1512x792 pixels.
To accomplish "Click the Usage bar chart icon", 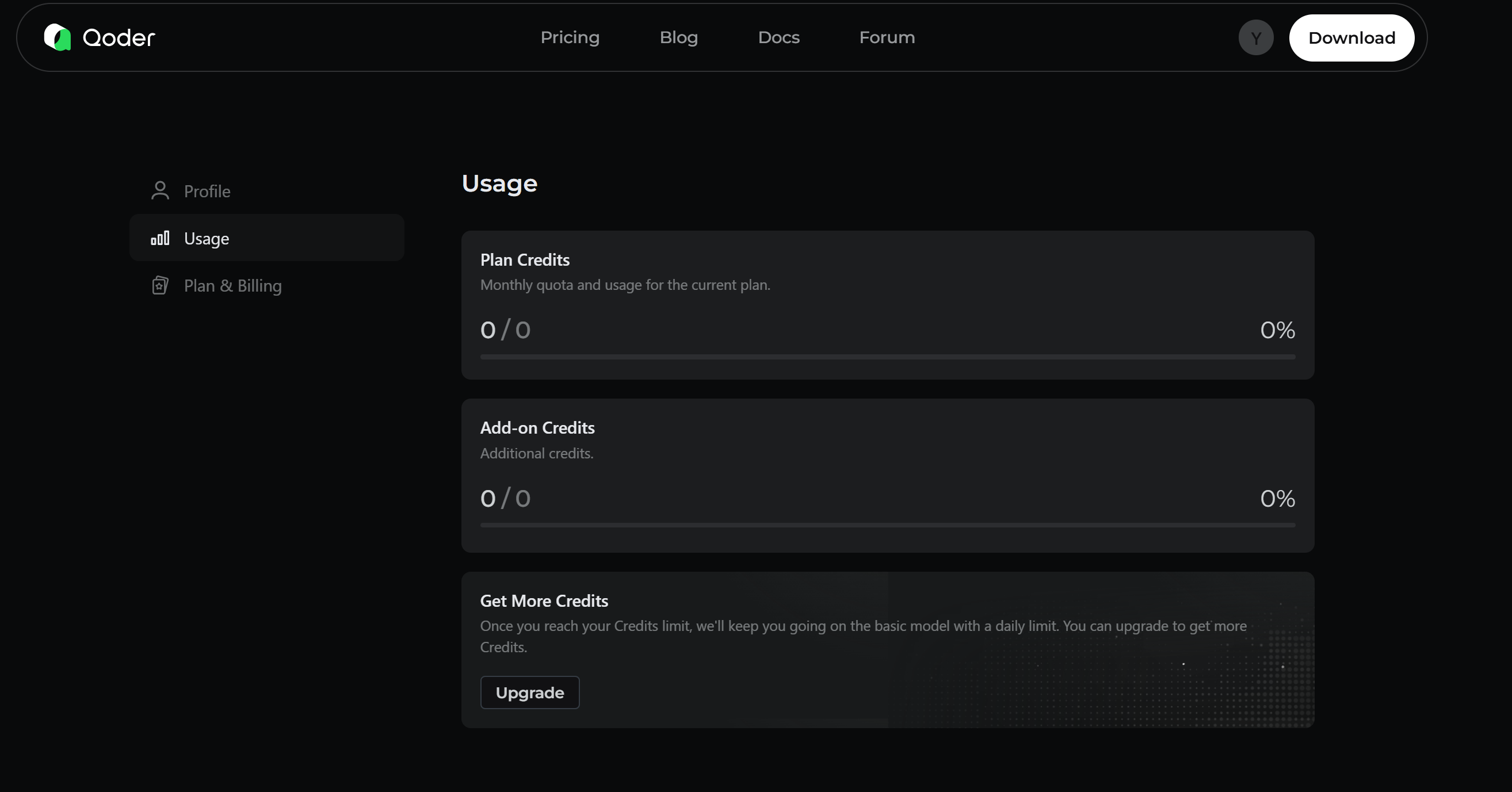I will click(x=159, y=238).
